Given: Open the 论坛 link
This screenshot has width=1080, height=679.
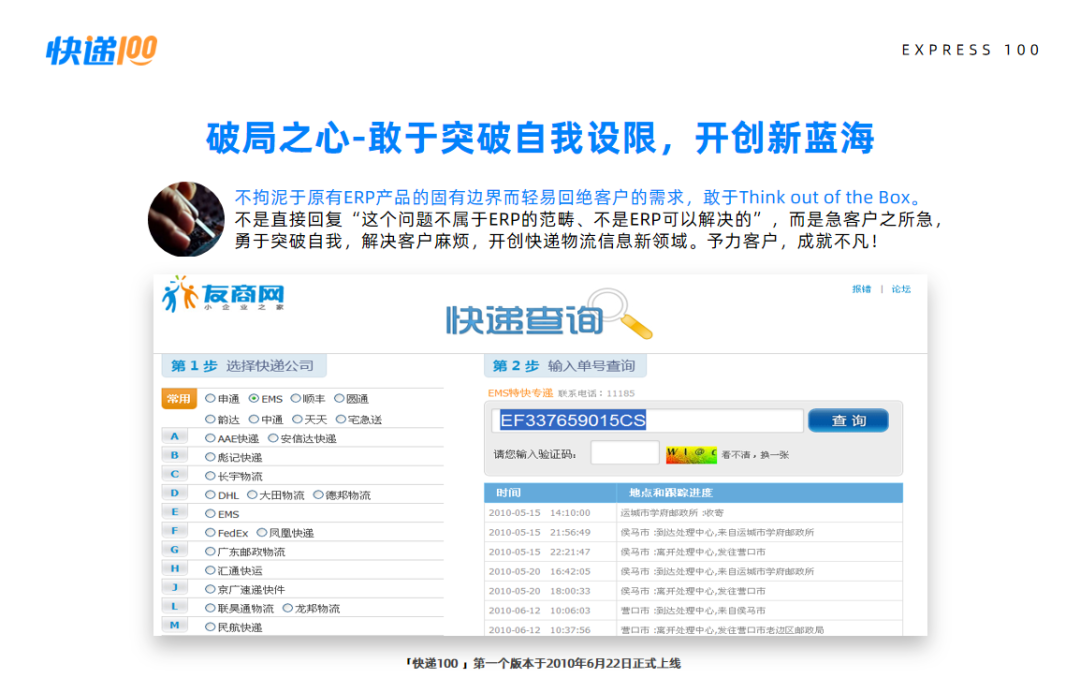Looking at the screenshot, I should pyautogui.click(x=901, y=289).
